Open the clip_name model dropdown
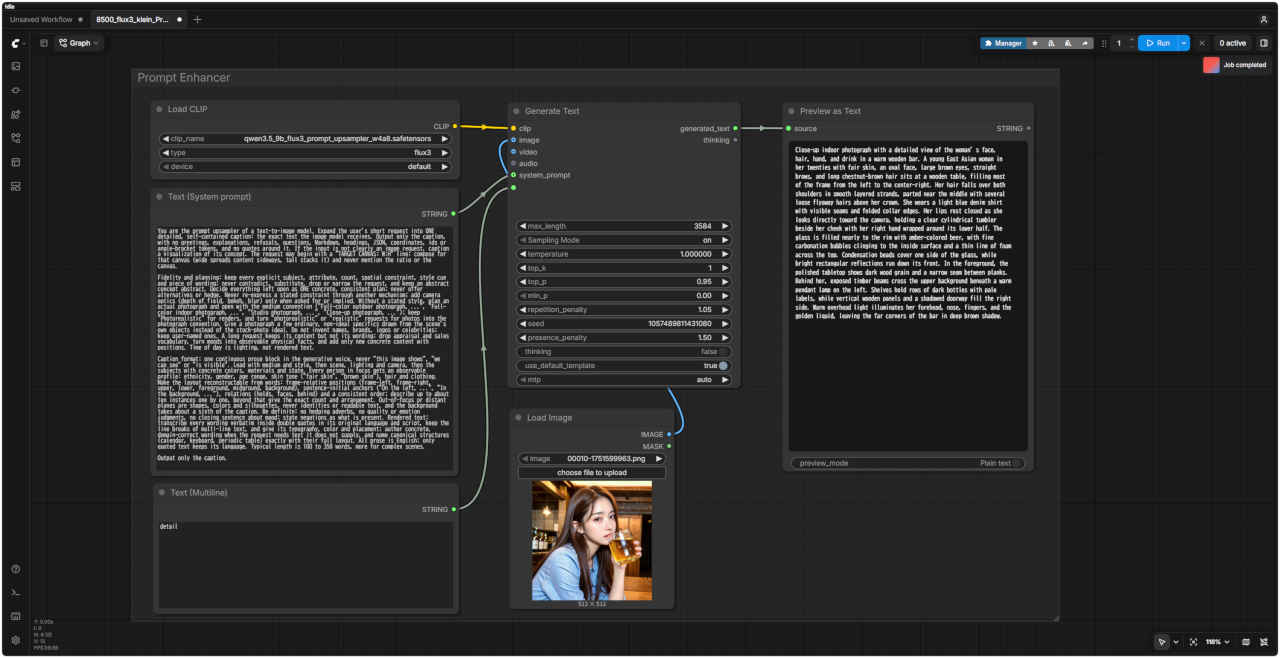Image resolution: width=1280 pixels, height=658 pixels. pos(305,139)
